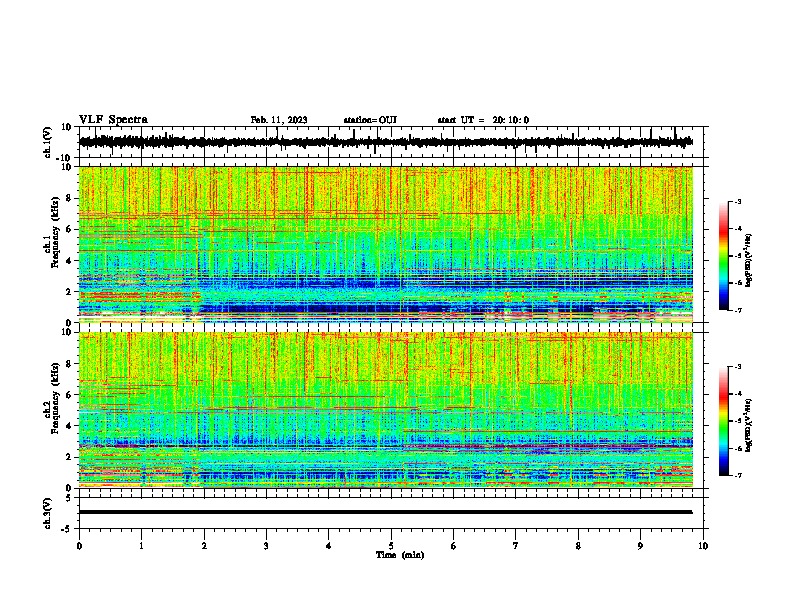This screenshot has height=612, width=792.
Task: Click the time axis tick label "6"
Action: (454, 546)
